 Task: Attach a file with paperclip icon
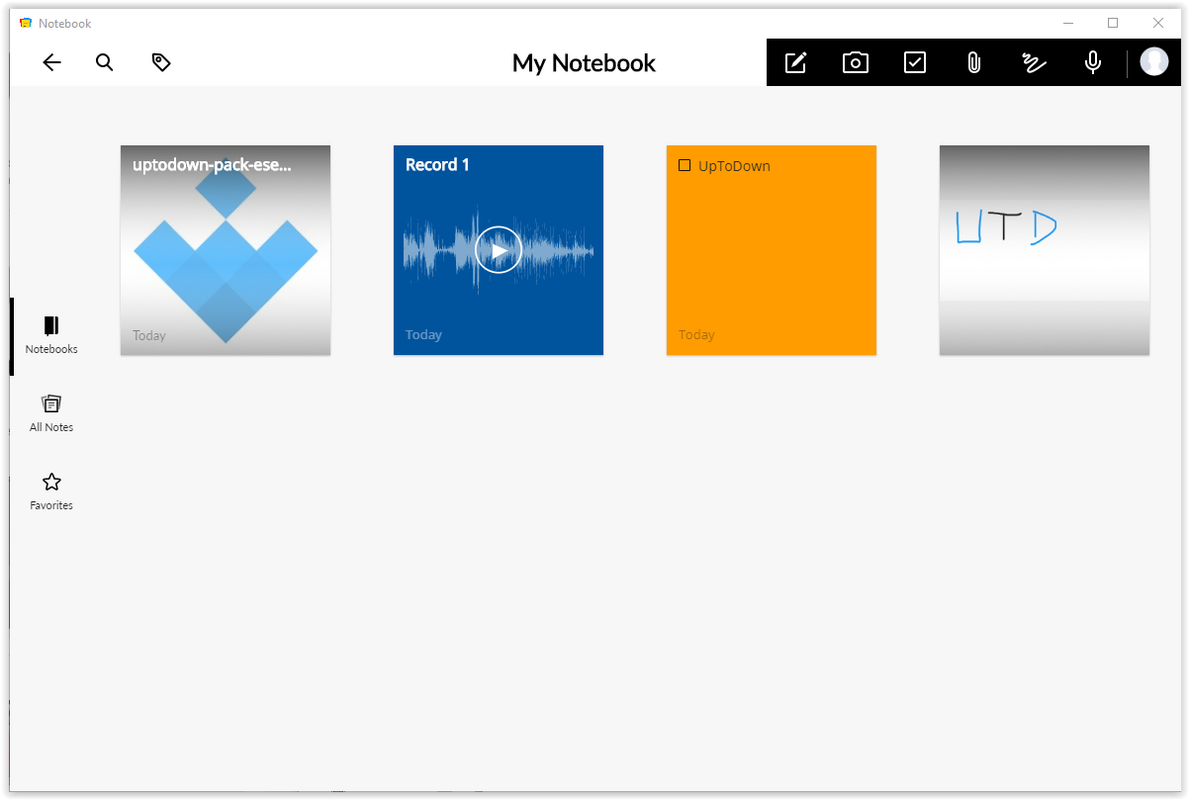click(974, 62)
